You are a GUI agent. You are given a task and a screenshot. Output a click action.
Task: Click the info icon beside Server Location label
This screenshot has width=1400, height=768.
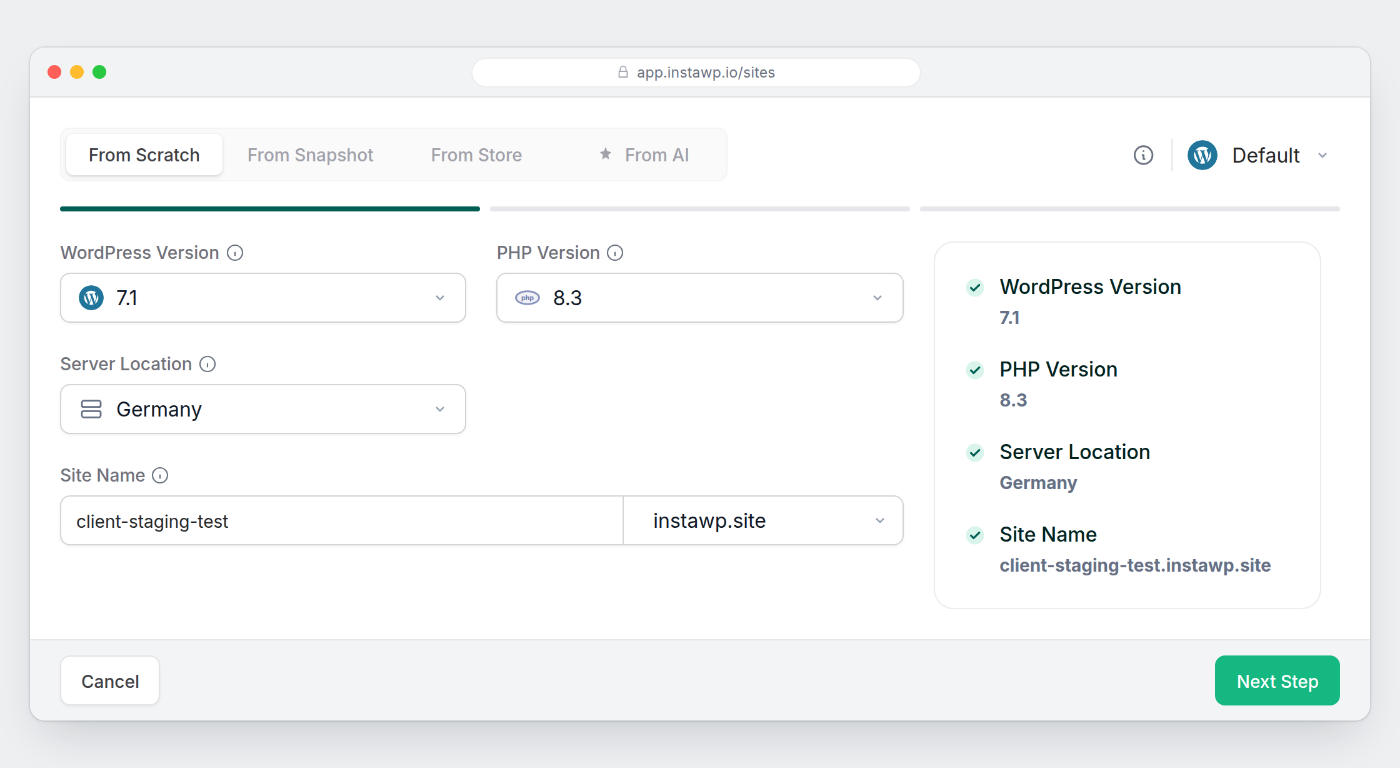pyautogui.click(x=208, y=364)
